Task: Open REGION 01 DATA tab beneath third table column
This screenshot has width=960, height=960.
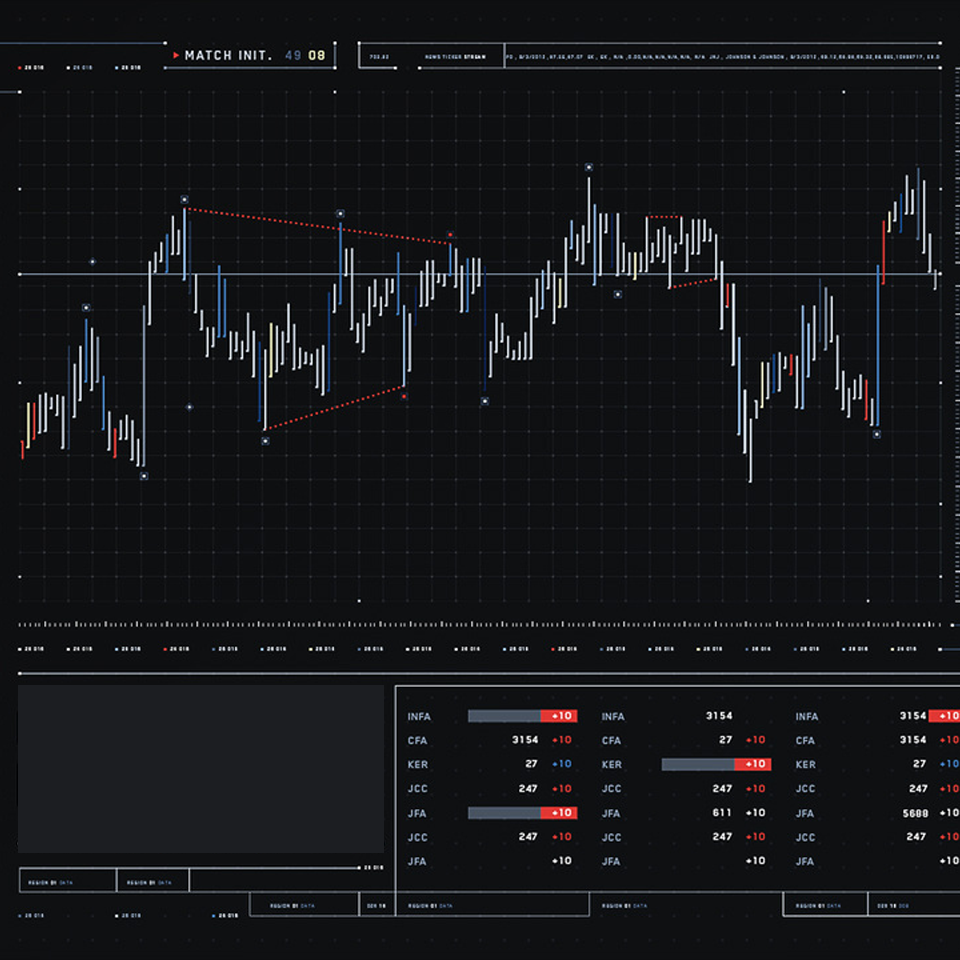Action: pyautogui.click(x=818, y=906)
